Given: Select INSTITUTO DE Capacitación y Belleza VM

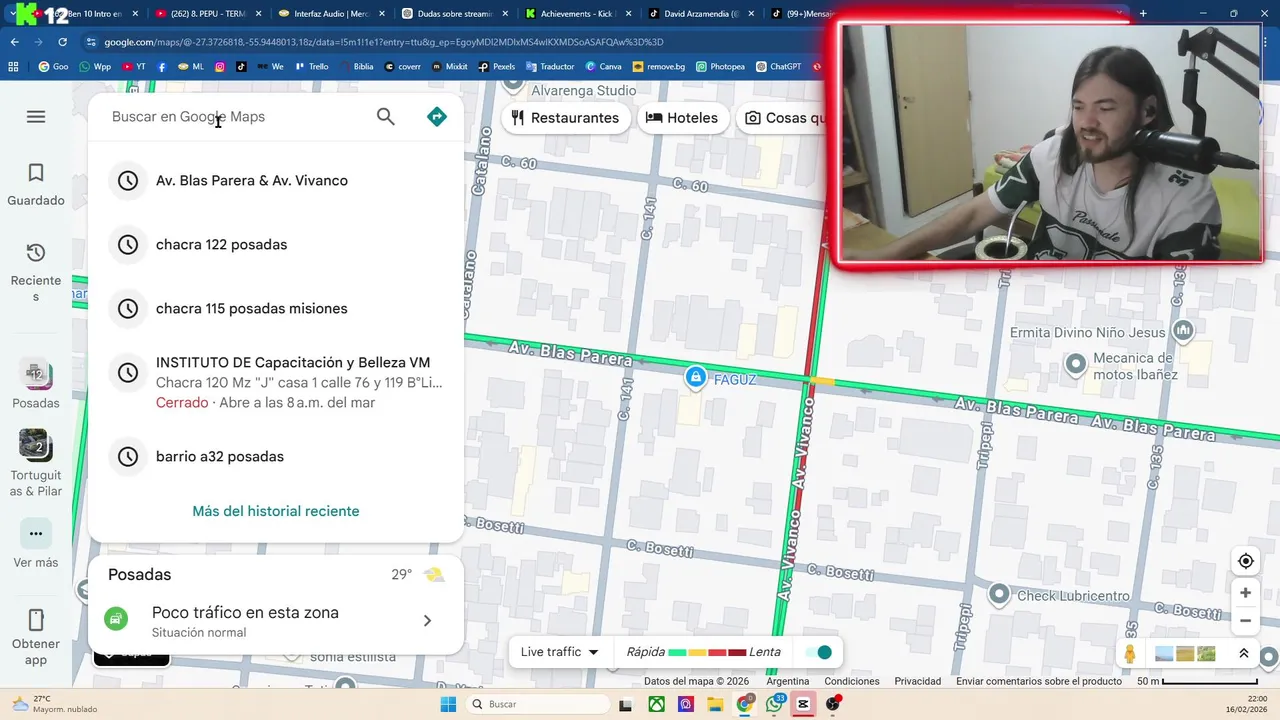Looking at the screenshot, I should tap(276, 382).
